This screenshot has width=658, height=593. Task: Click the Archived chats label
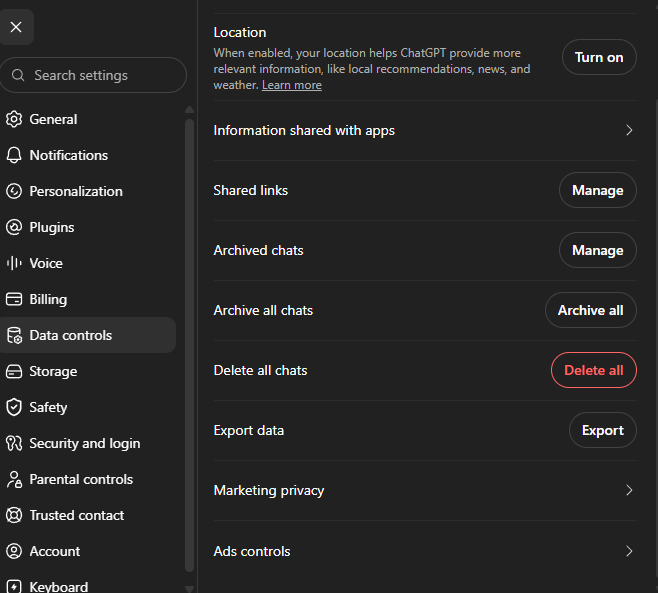tap(258, 250)
